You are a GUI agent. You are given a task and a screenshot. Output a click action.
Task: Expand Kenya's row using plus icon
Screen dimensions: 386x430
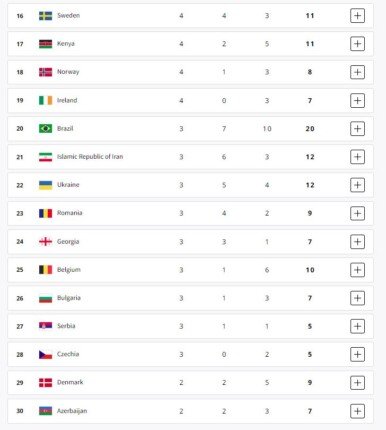pyautogui.click(x=357, y=44)
